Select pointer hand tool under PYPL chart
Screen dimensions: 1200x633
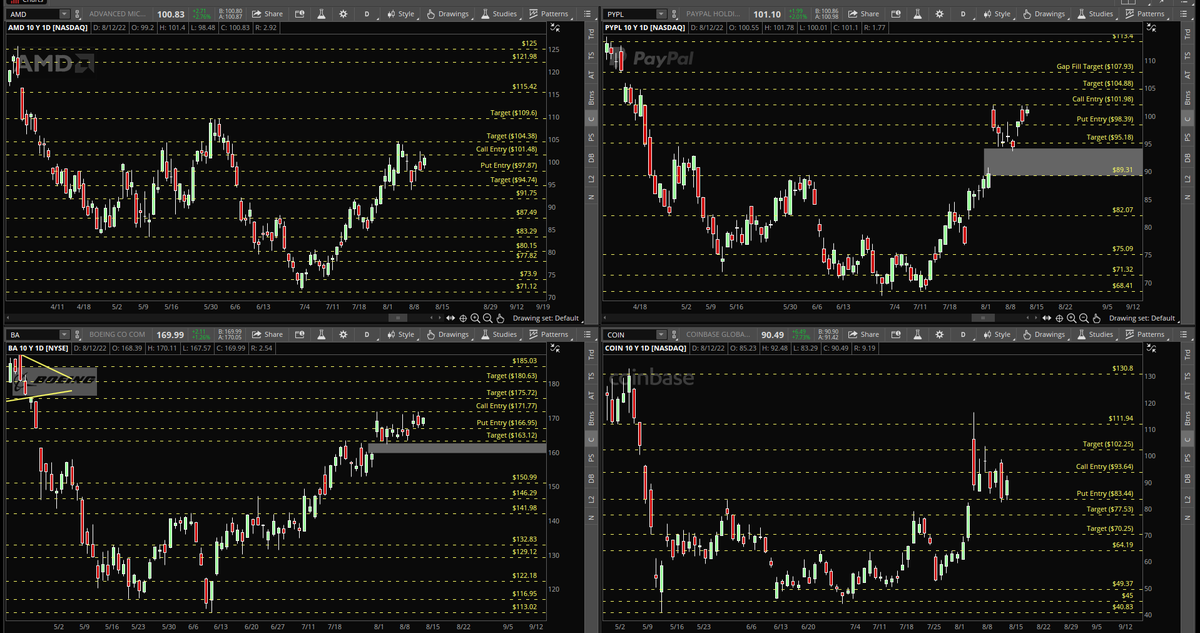coord(1097,318)
